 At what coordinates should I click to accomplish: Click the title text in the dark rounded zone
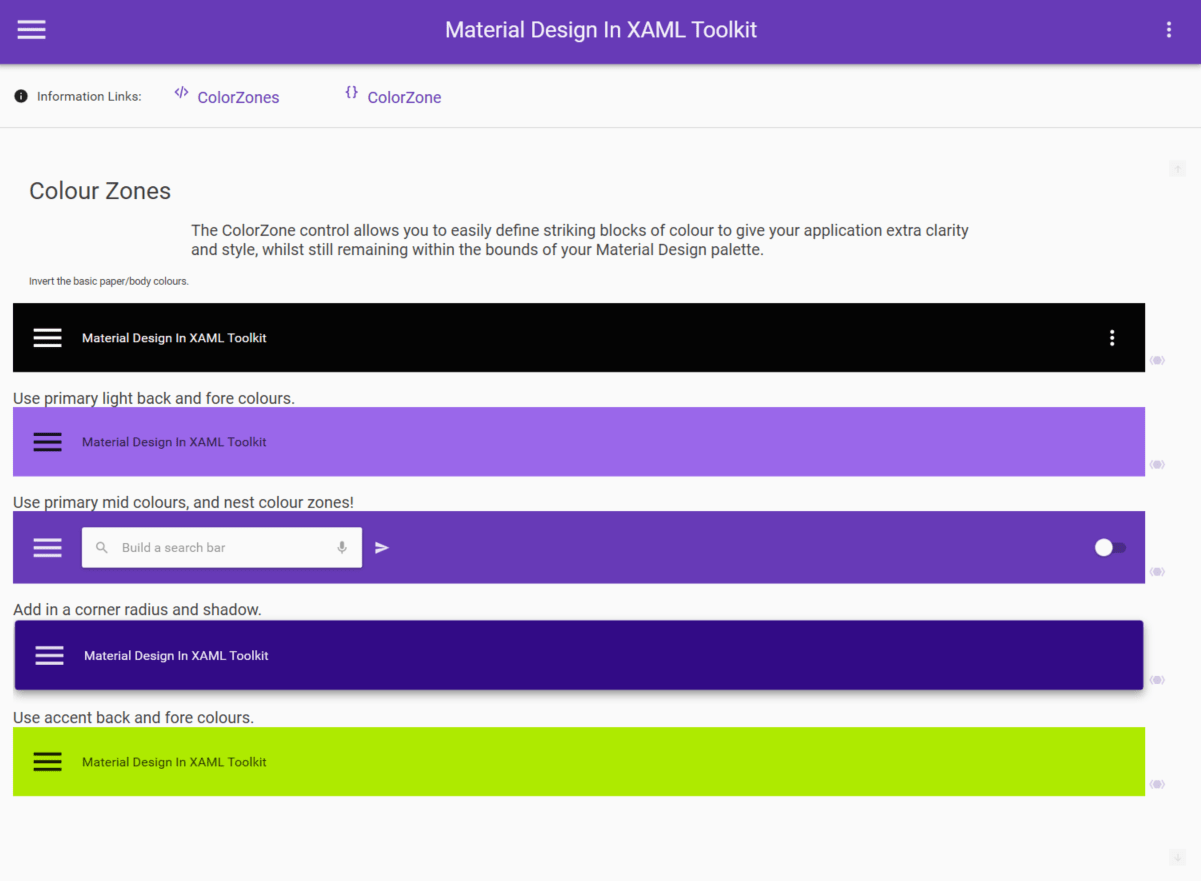[x=176, y=656]
